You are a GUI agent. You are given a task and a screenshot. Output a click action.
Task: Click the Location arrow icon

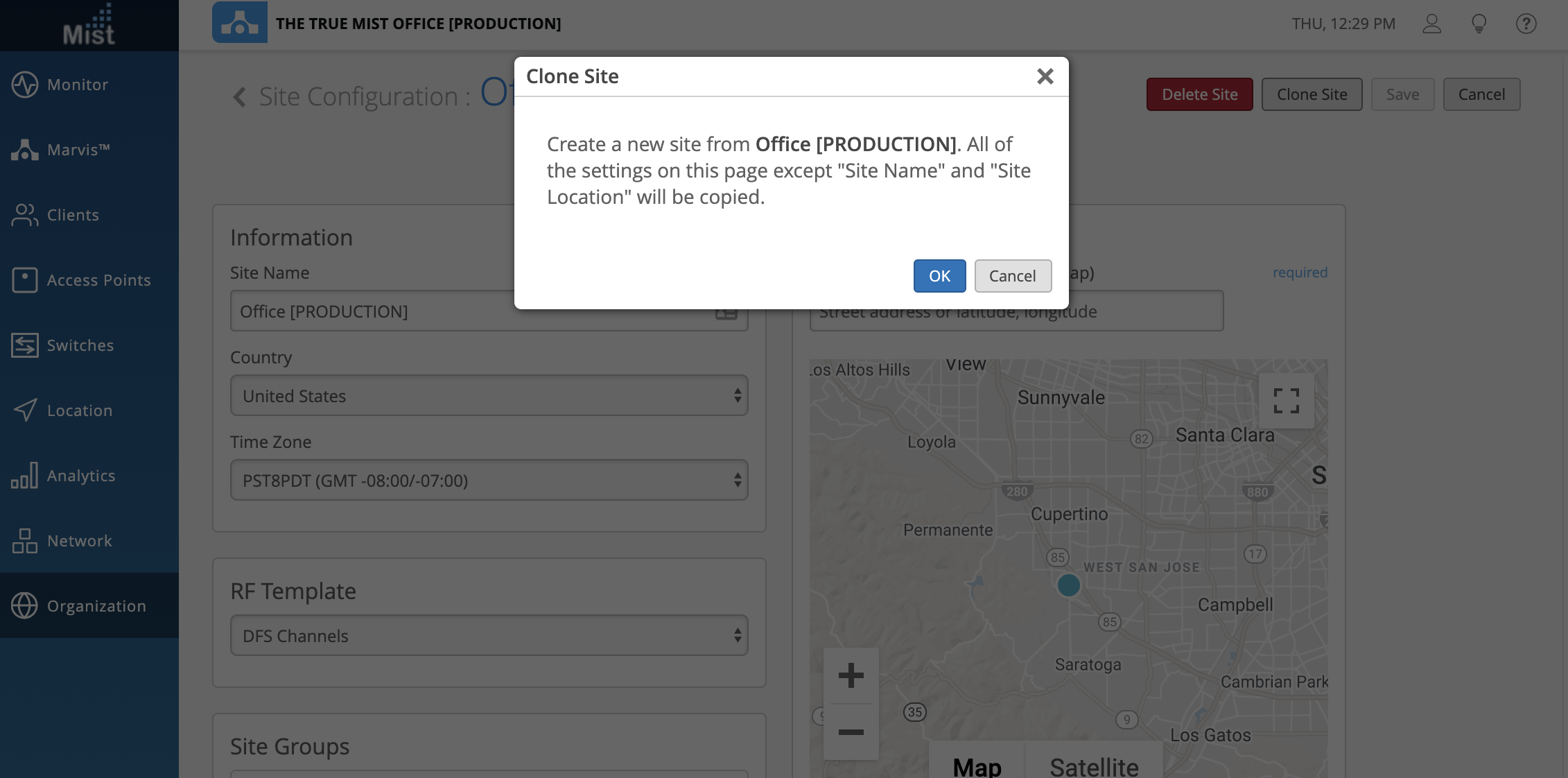point(25,410)
